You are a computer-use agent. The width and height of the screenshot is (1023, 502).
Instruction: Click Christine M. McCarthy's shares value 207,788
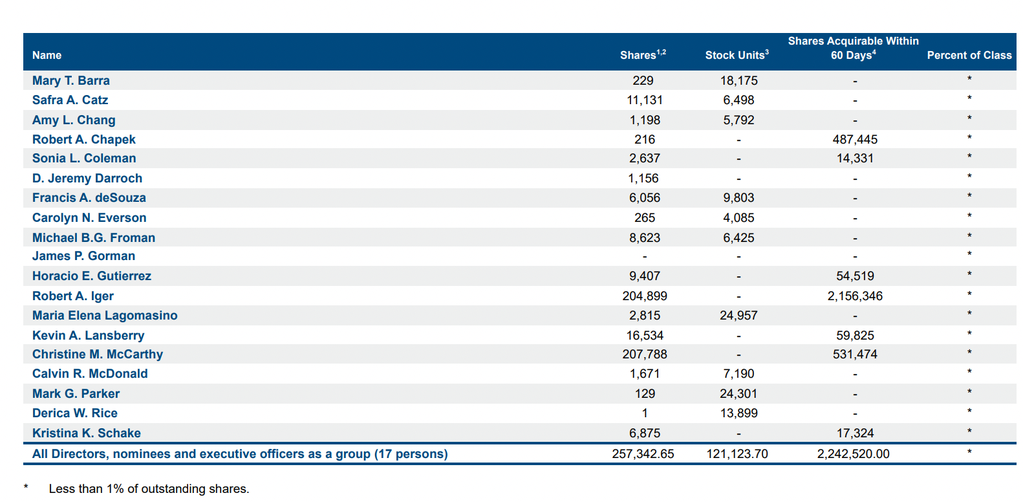[643, 354]
